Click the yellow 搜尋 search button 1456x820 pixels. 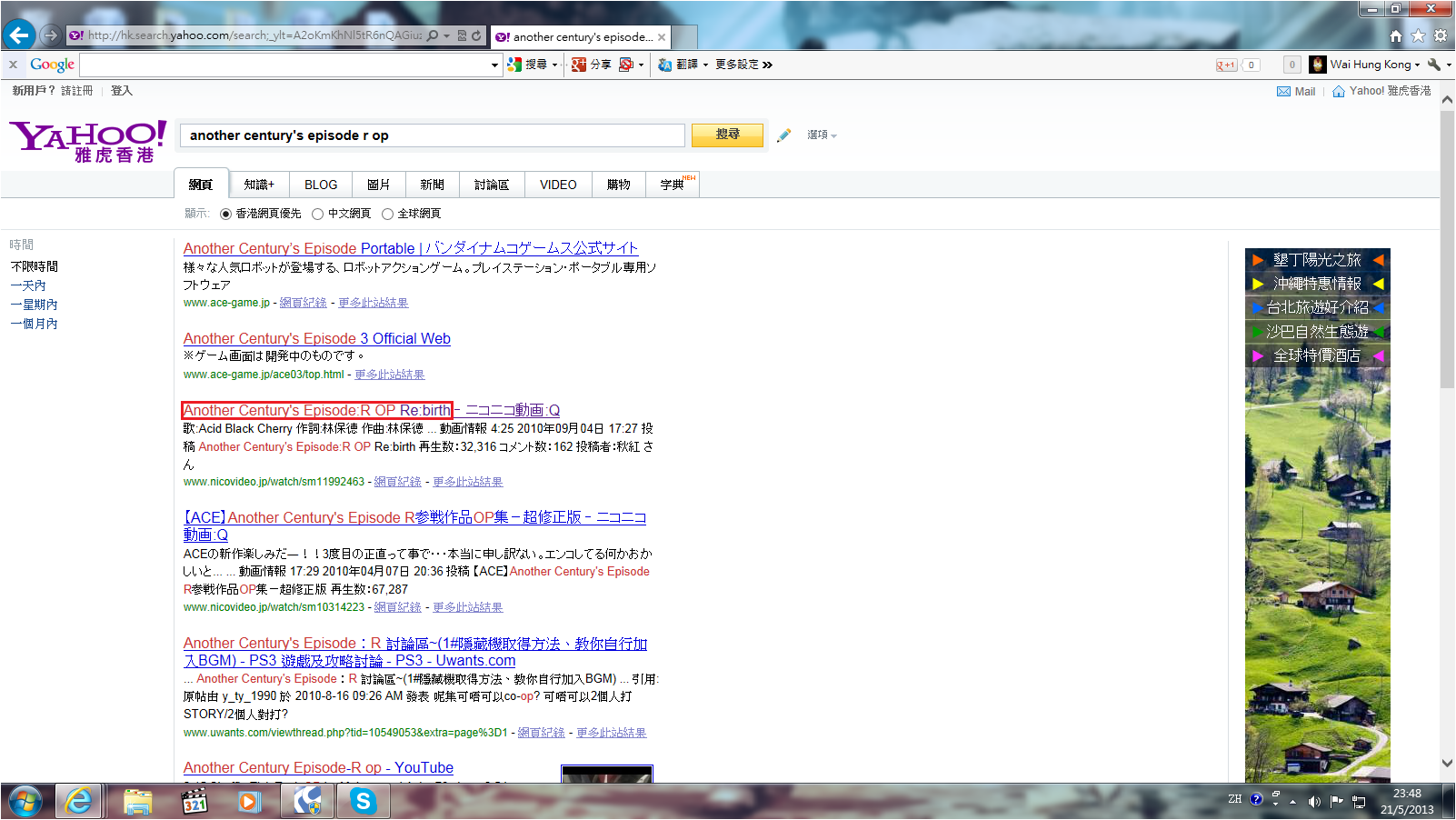point(727,135)
